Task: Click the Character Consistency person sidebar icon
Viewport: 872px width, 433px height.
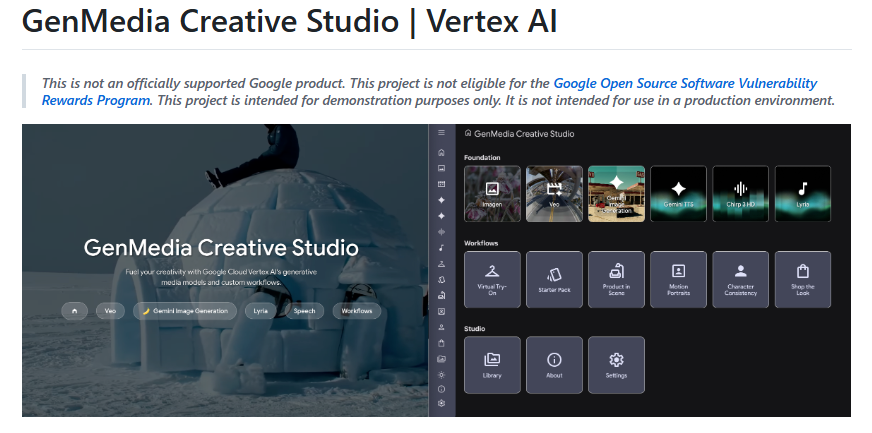Action: [x=441, y=327]
